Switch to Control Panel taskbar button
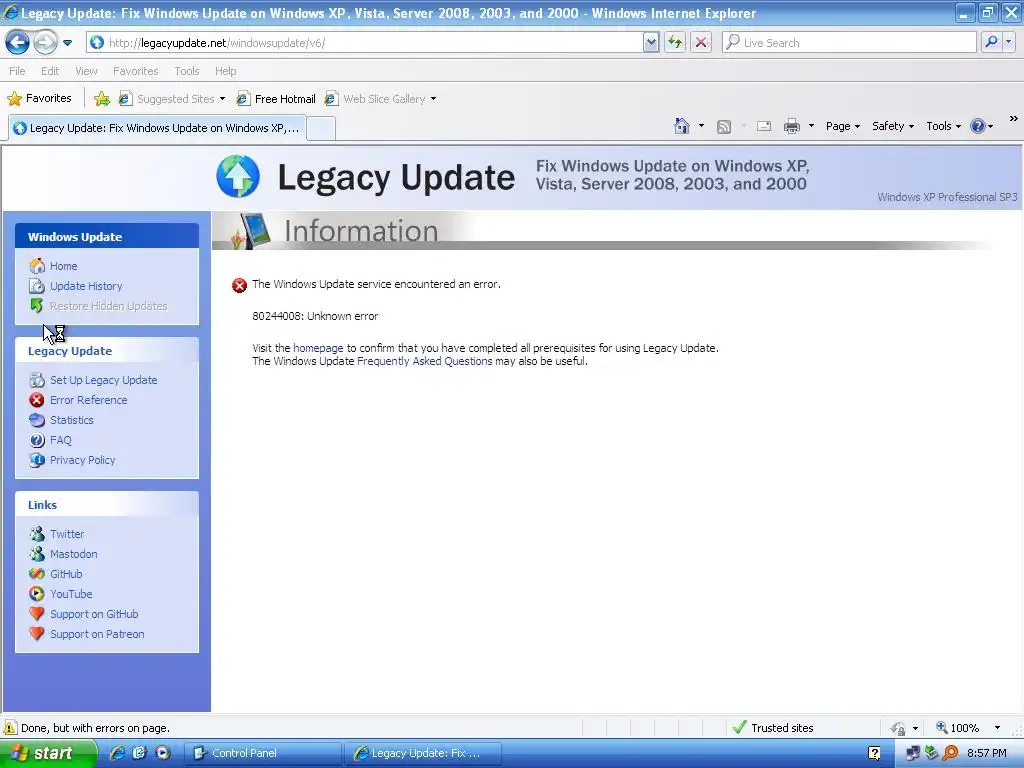The height and width of the screenshot is (768, 1024). click(263, 753)
